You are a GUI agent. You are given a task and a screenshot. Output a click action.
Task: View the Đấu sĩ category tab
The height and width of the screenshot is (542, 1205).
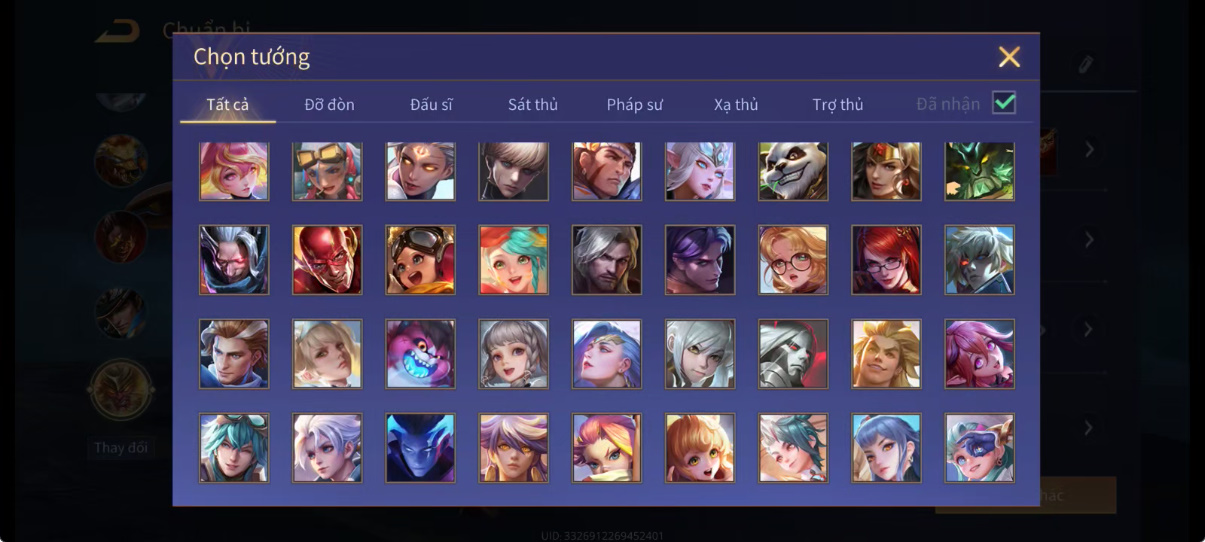tap(431, 104)
